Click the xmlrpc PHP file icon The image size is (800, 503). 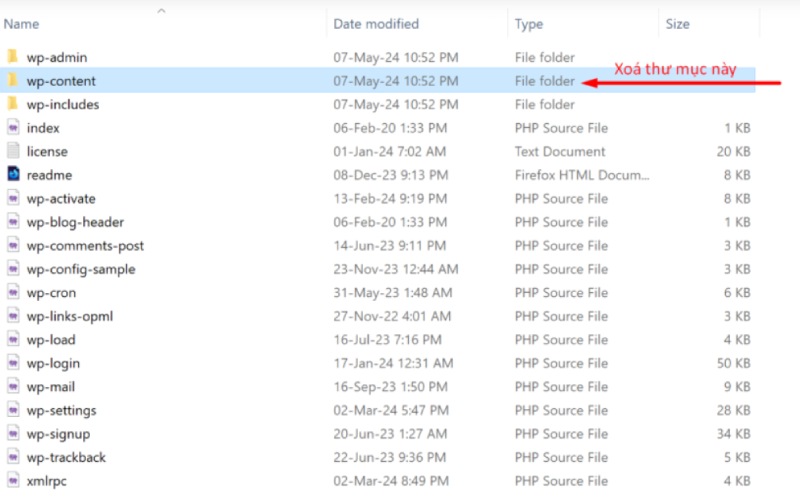[x=13, y=481]
